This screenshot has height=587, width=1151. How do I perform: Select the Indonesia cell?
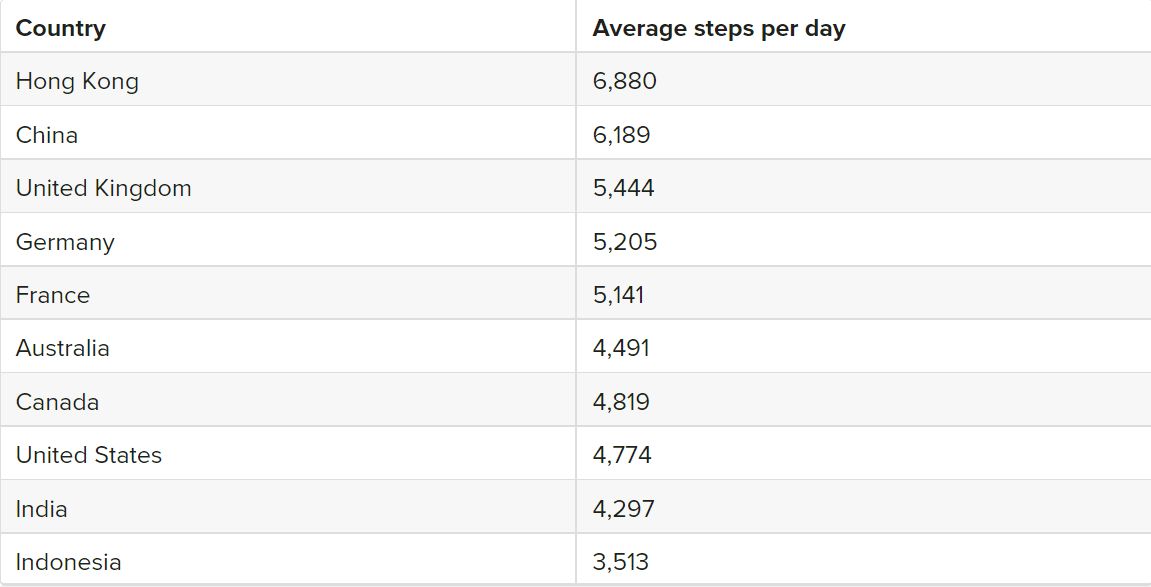pos(69,562)
